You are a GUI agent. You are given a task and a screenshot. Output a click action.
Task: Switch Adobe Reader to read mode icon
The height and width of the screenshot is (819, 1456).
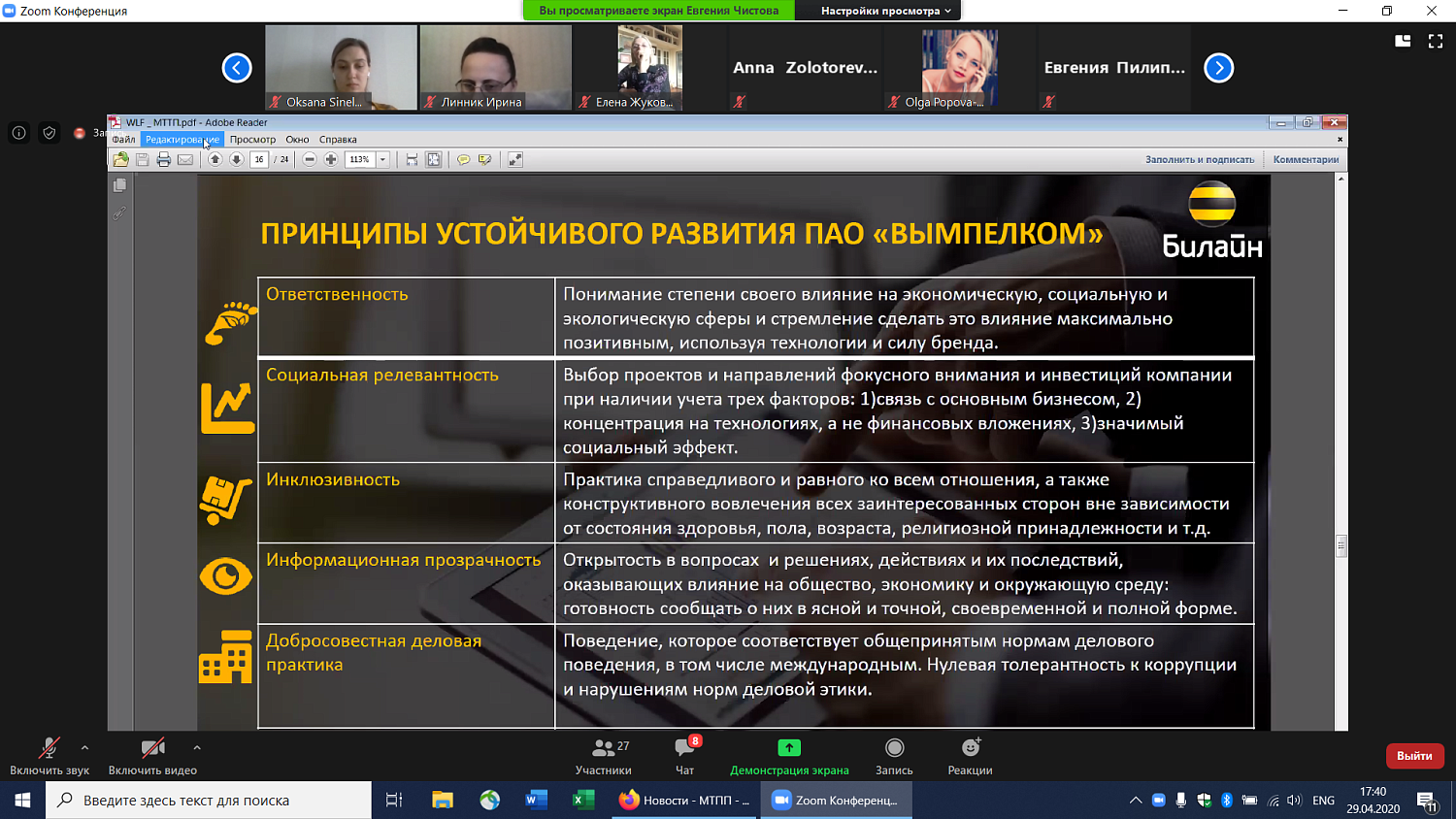coord(514,159)
